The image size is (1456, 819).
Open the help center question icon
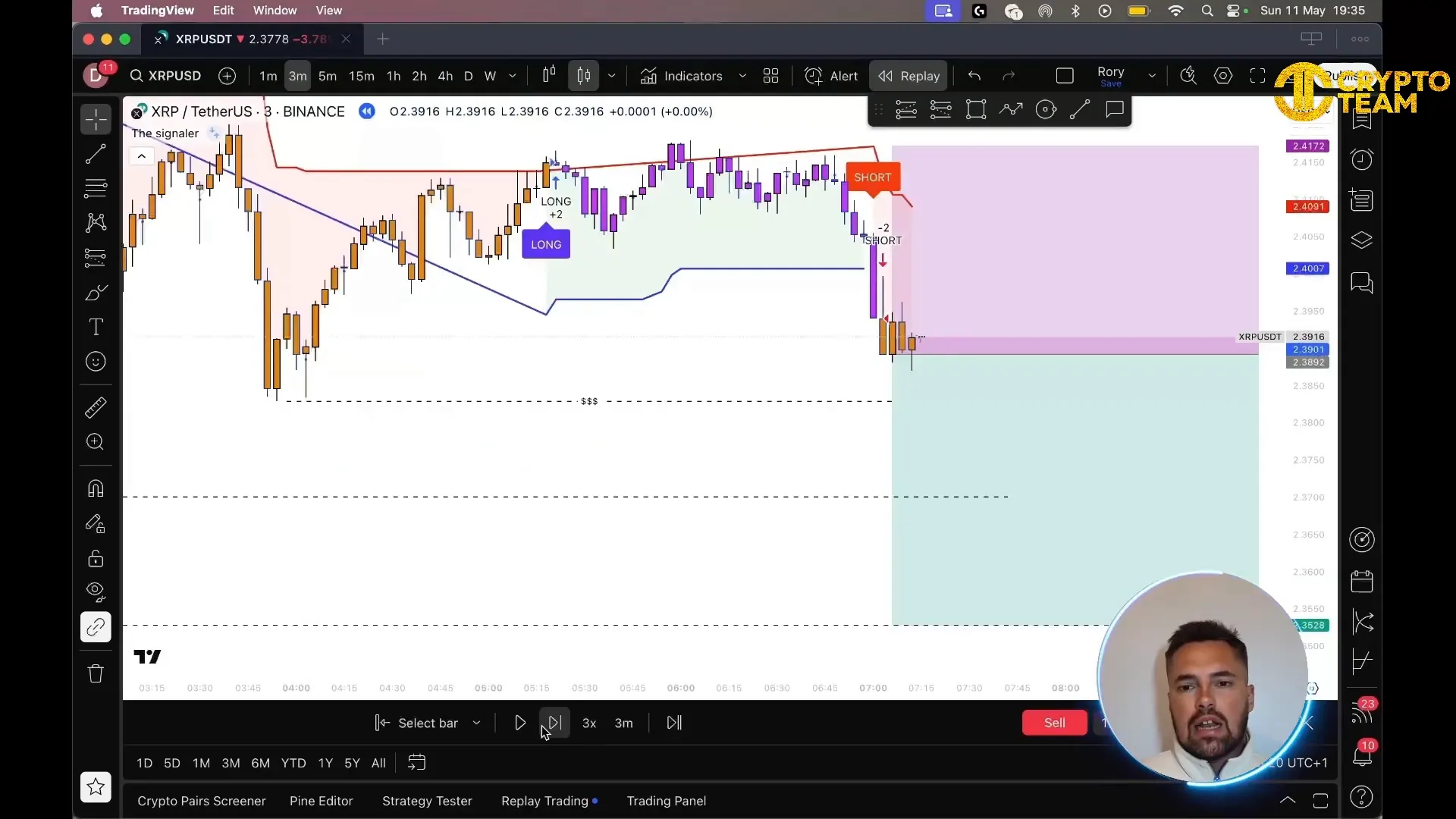point(1362,797)
